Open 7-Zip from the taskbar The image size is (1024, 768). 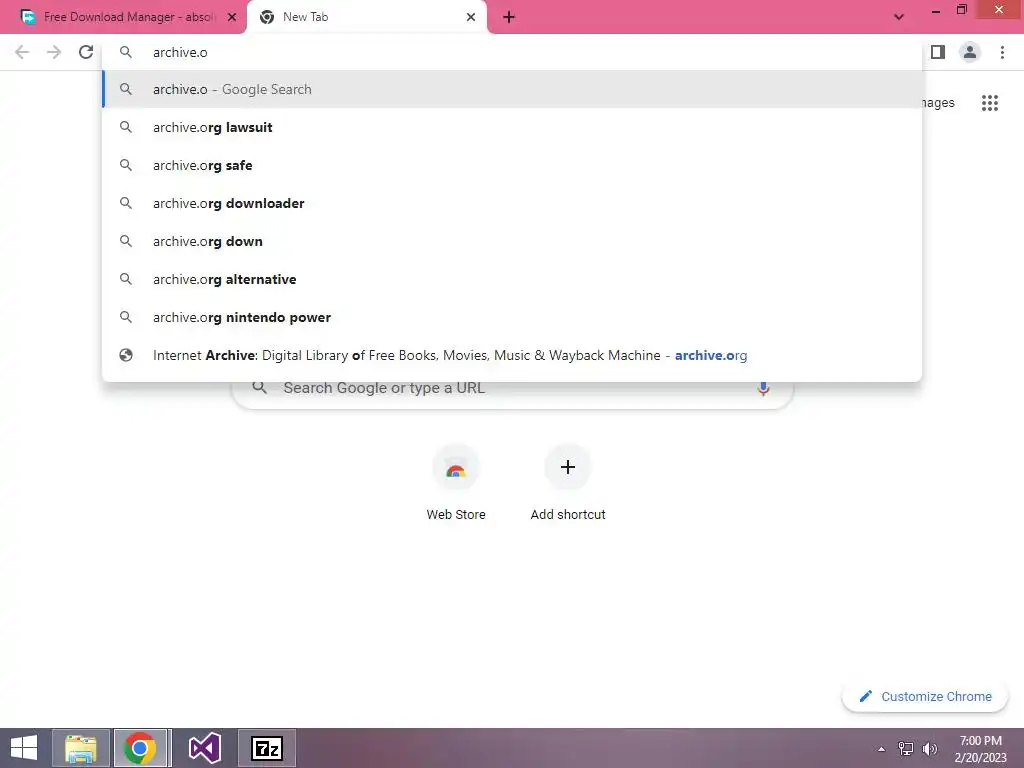(266, 748)
